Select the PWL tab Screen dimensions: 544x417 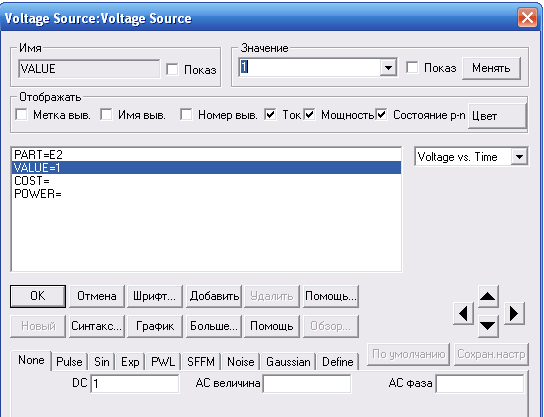(x=163, y=362)
